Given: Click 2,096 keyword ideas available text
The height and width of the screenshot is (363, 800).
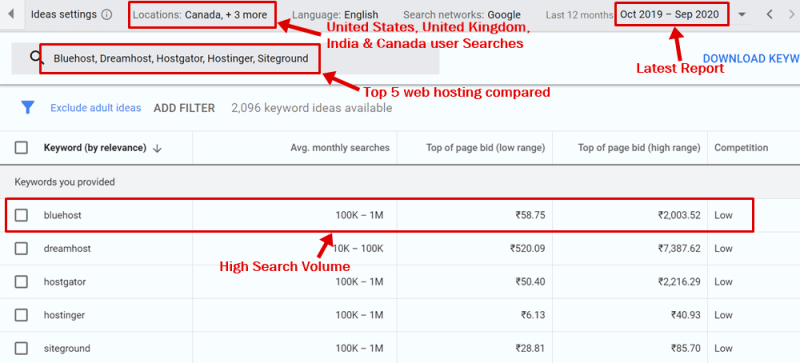Looking at the screenshot, I should tap(311, 108).
